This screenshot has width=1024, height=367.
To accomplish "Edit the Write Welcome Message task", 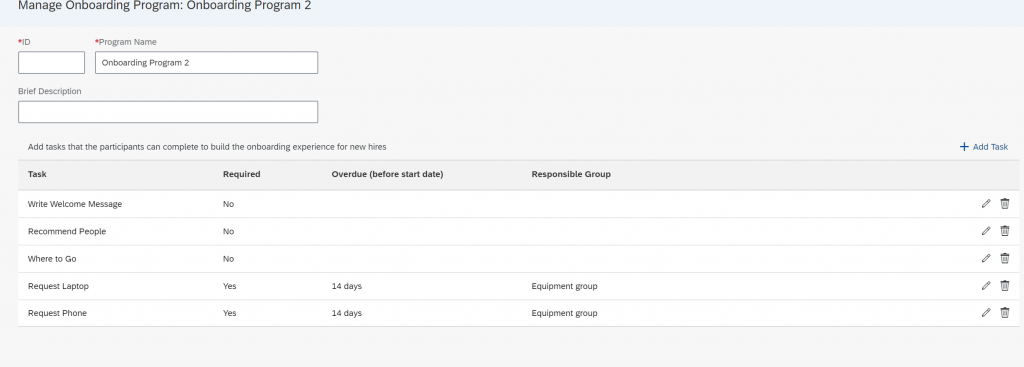I will (986, 204).
